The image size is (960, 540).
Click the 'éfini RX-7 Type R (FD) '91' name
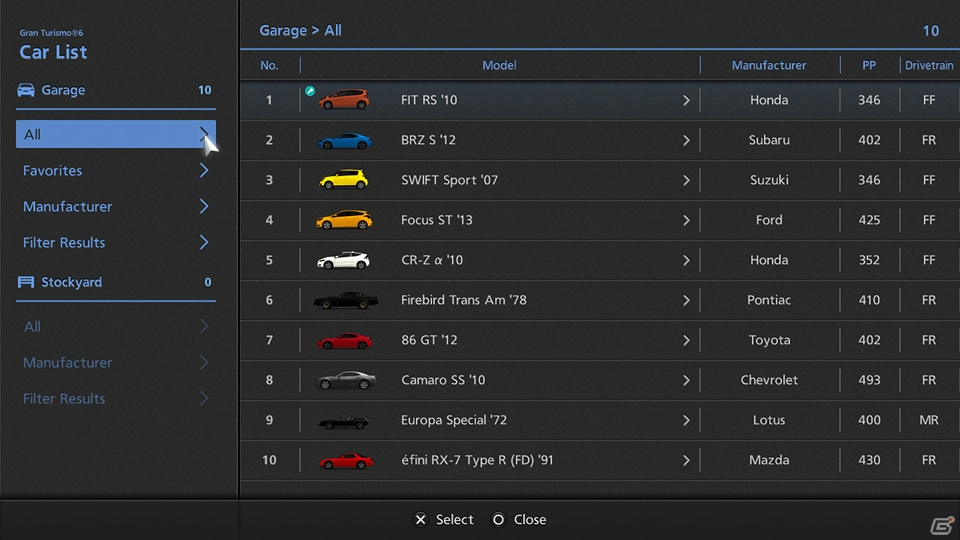click(477, 460)
